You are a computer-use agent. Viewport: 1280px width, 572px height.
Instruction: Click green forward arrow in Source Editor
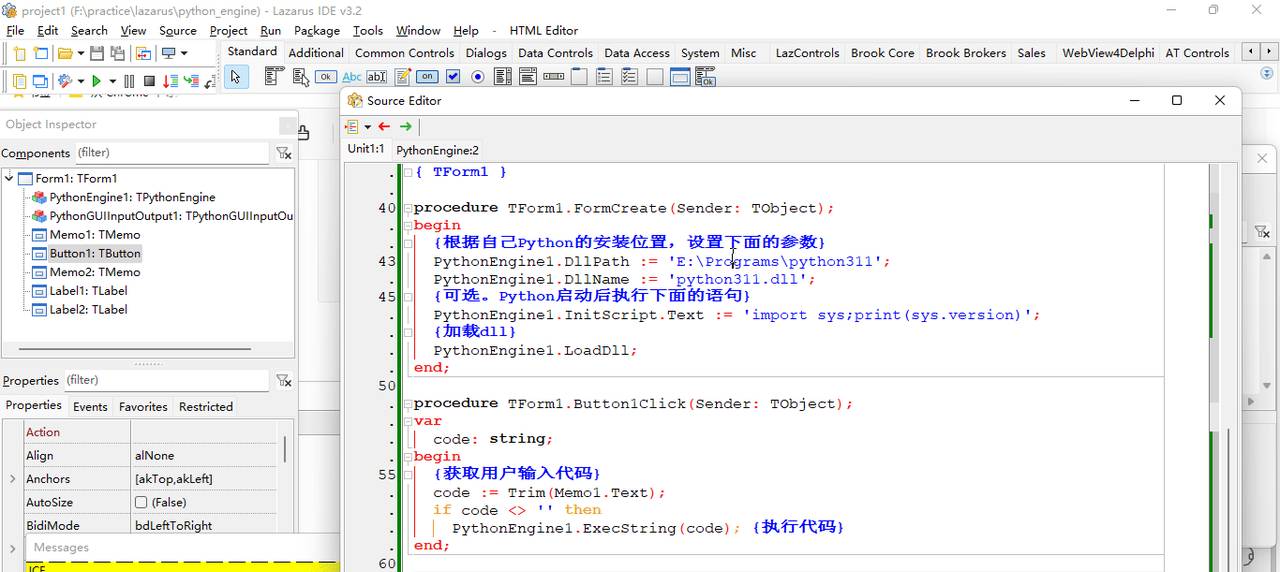[405, 127]
